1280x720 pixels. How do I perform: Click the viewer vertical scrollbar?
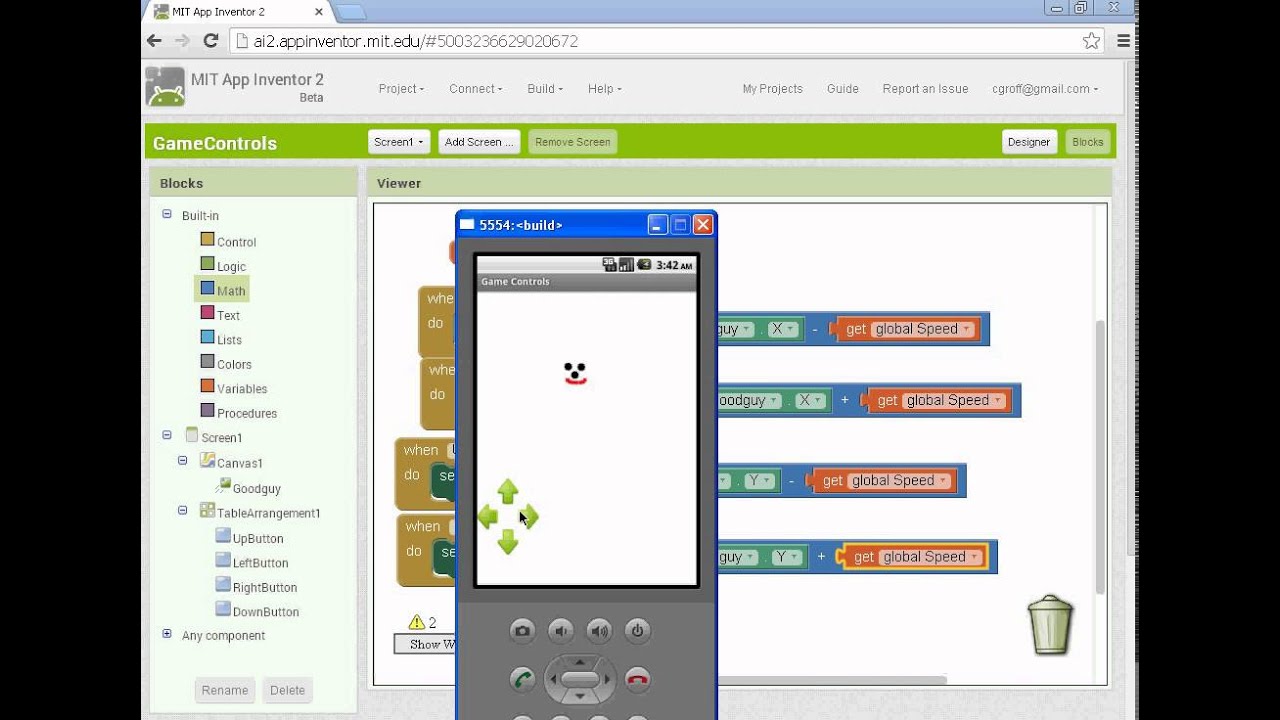click(1101, 455)
